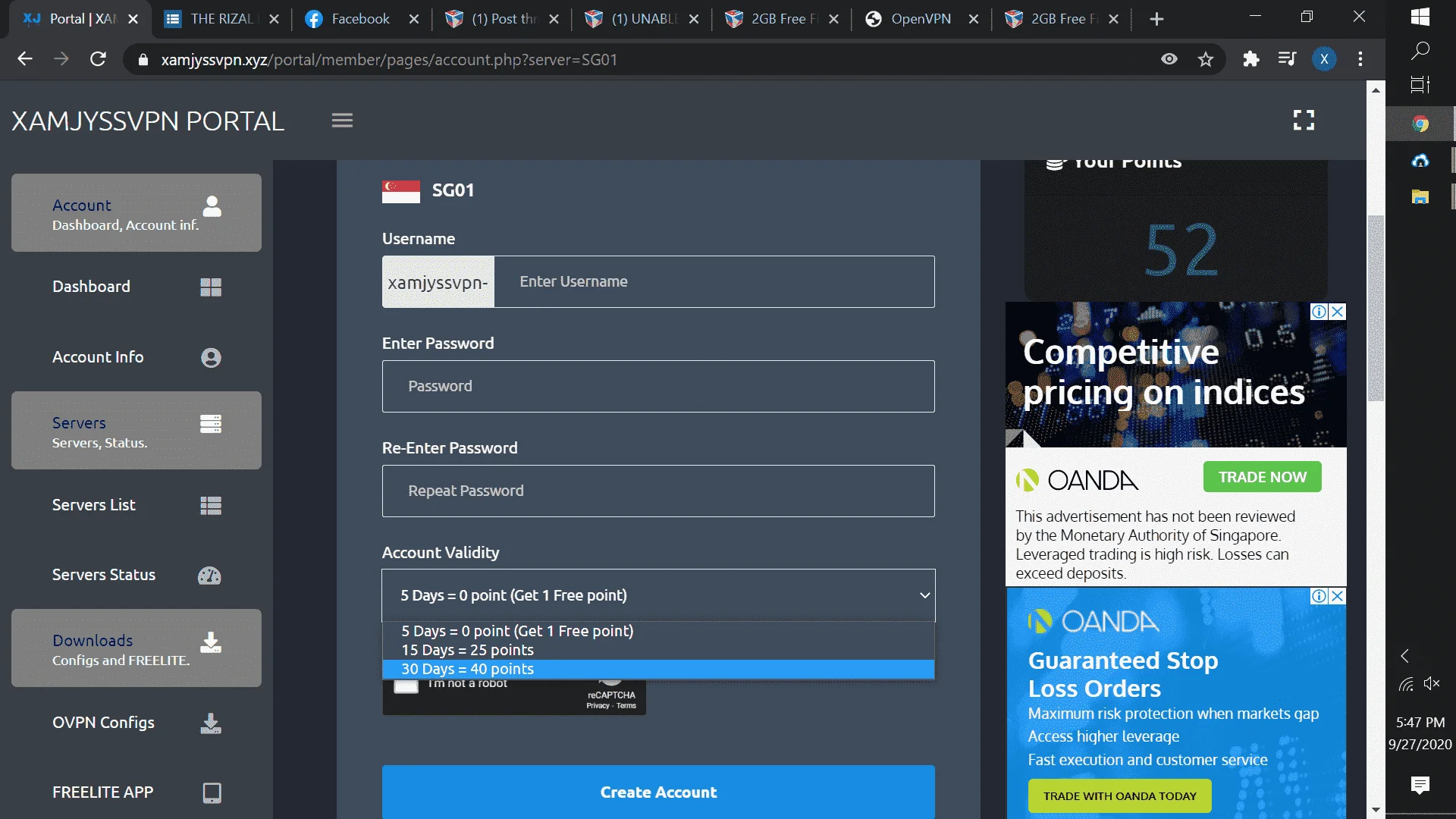Click the File Explorer icon in the taskbar
1456x819 pixels.
1420,197
